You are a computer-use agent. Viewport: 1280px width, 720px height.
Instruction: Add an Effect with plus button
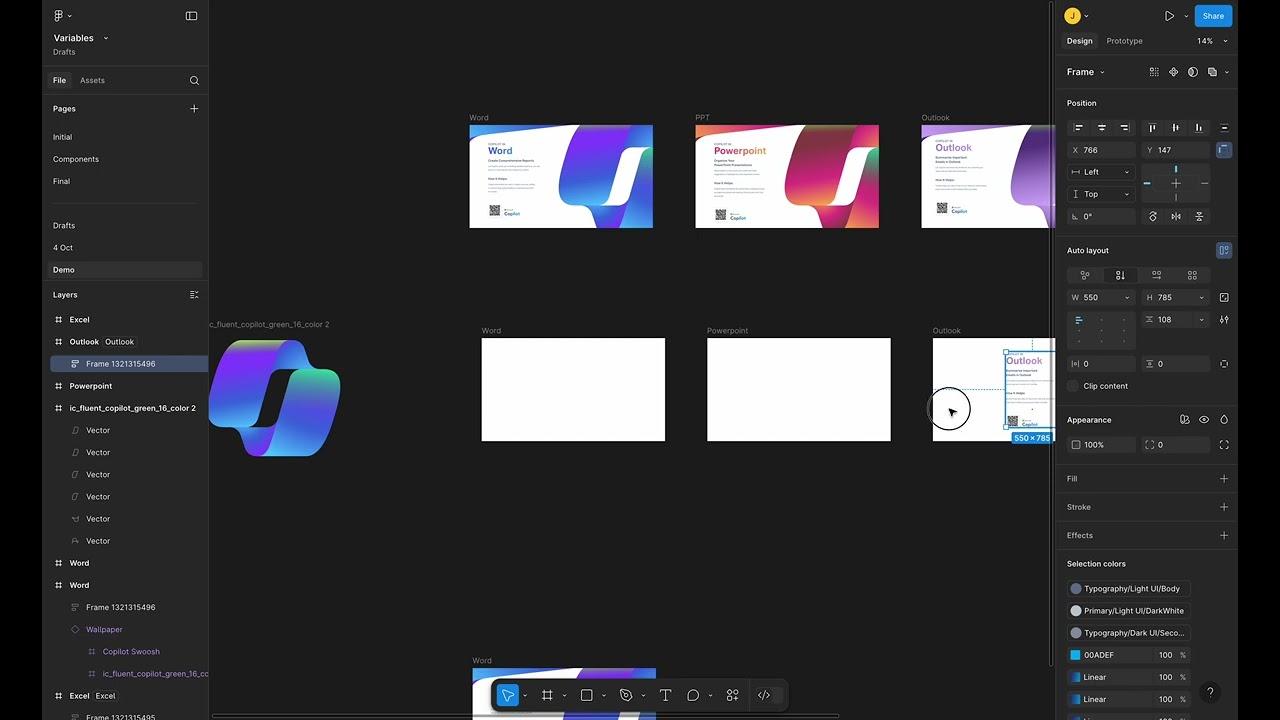click(x=1224, y=535)
